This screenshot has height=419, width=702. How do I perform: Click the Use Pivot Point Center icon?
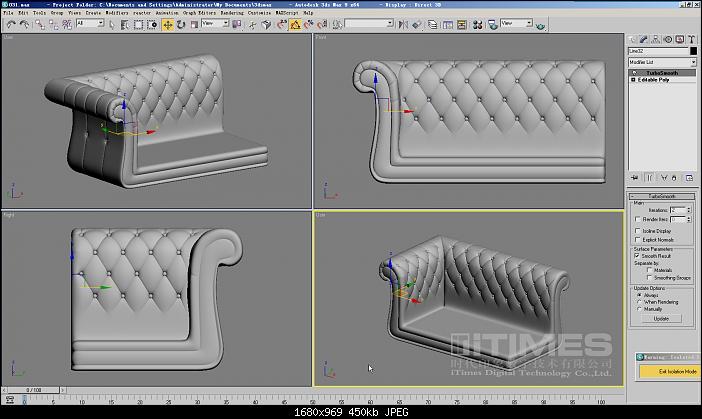236,25
